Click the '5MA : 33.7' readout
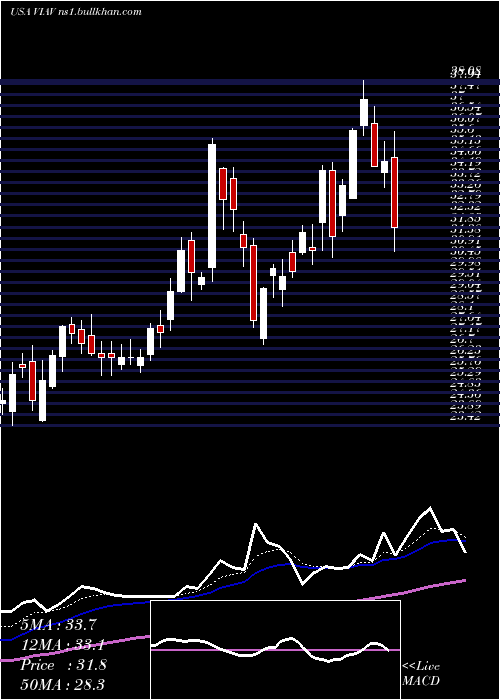The image size is (500, 700). pyautogui.click(x=59, y=624)
